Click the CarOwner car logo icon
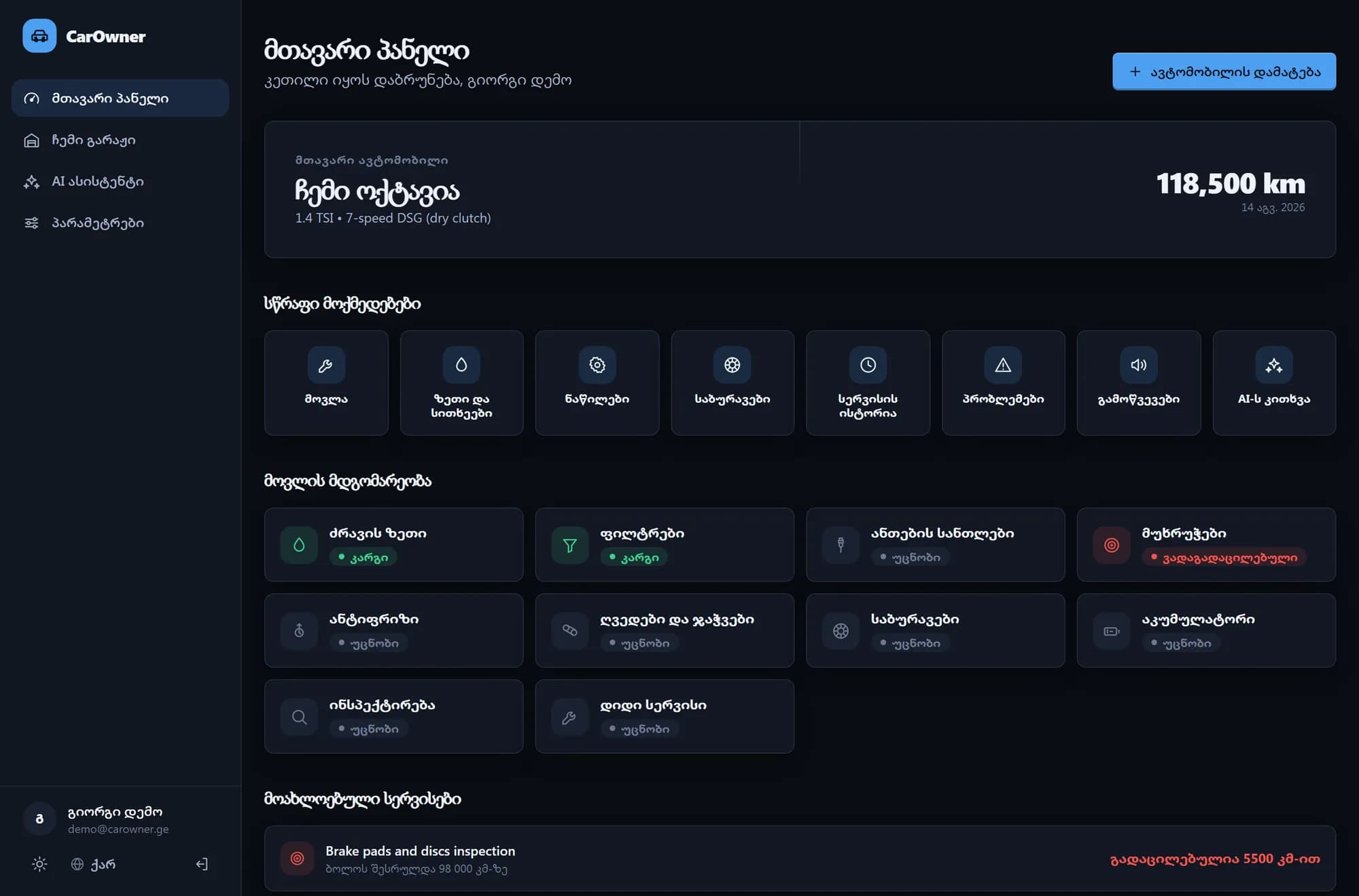Screen dimensions: 1359x896 (x=39, y=36)
